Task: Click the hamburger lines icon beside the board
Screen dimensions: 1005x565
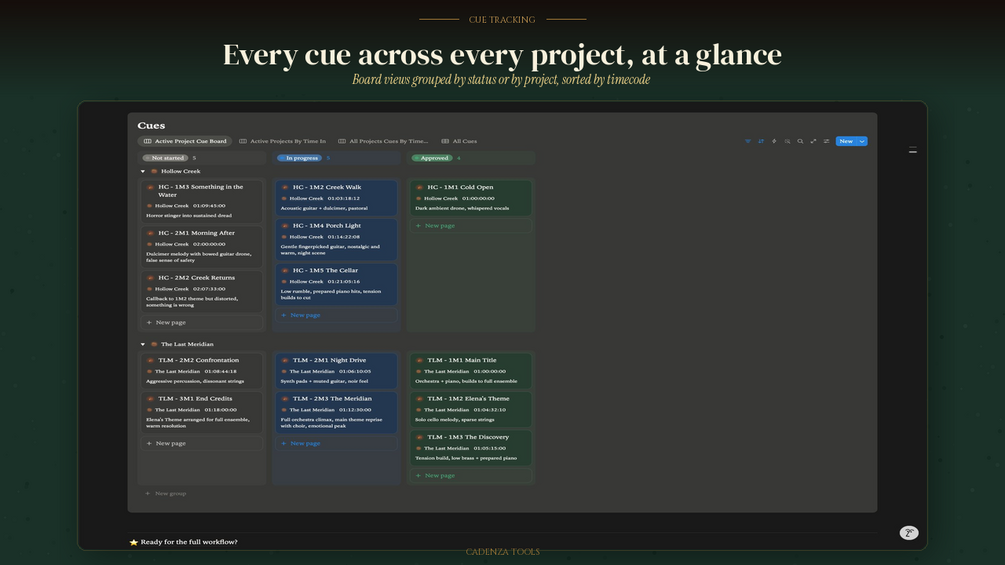Action: coord(913,151)
